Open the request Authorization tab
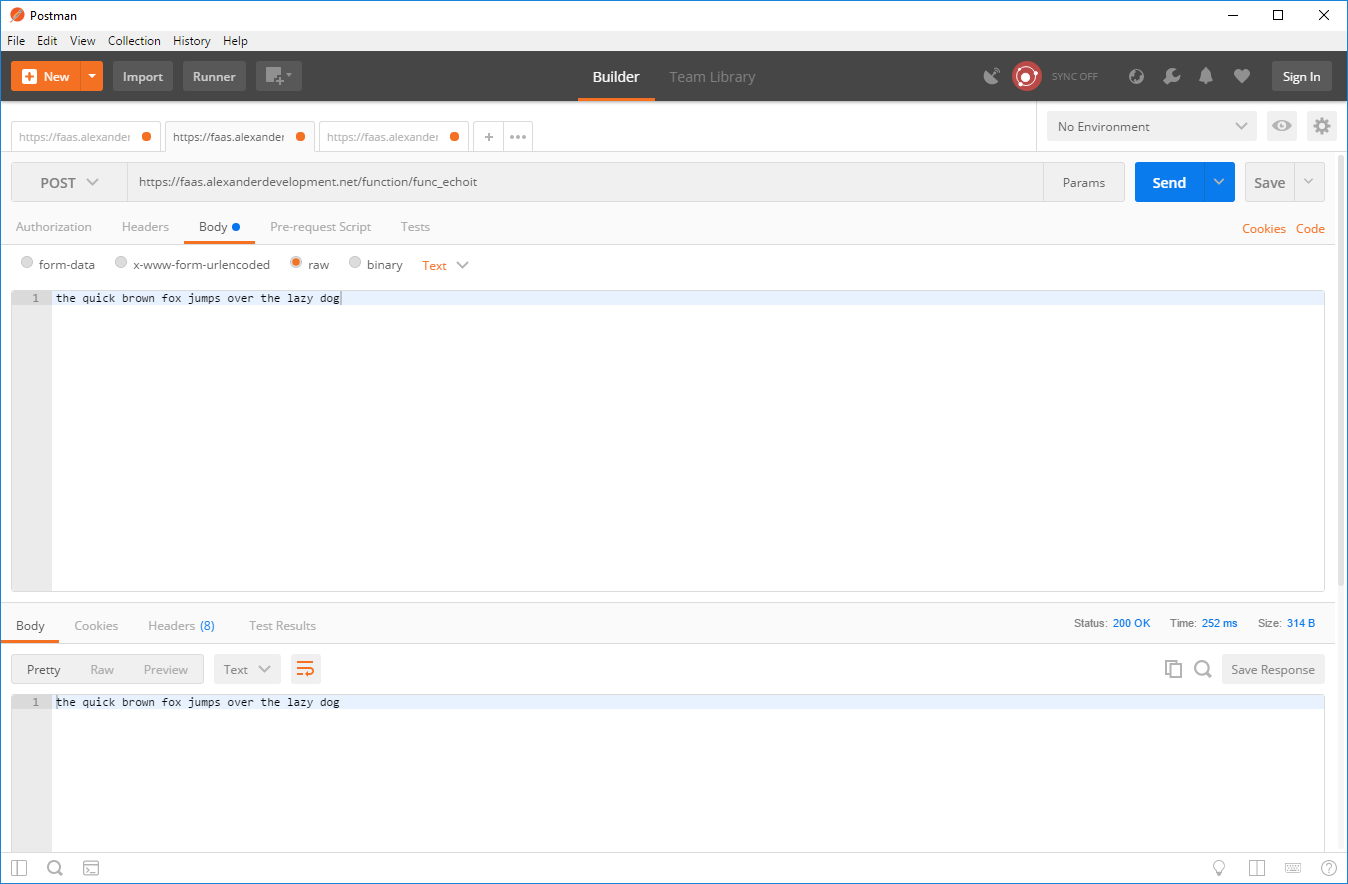The image size is (1348, 884). pos(54,227)
